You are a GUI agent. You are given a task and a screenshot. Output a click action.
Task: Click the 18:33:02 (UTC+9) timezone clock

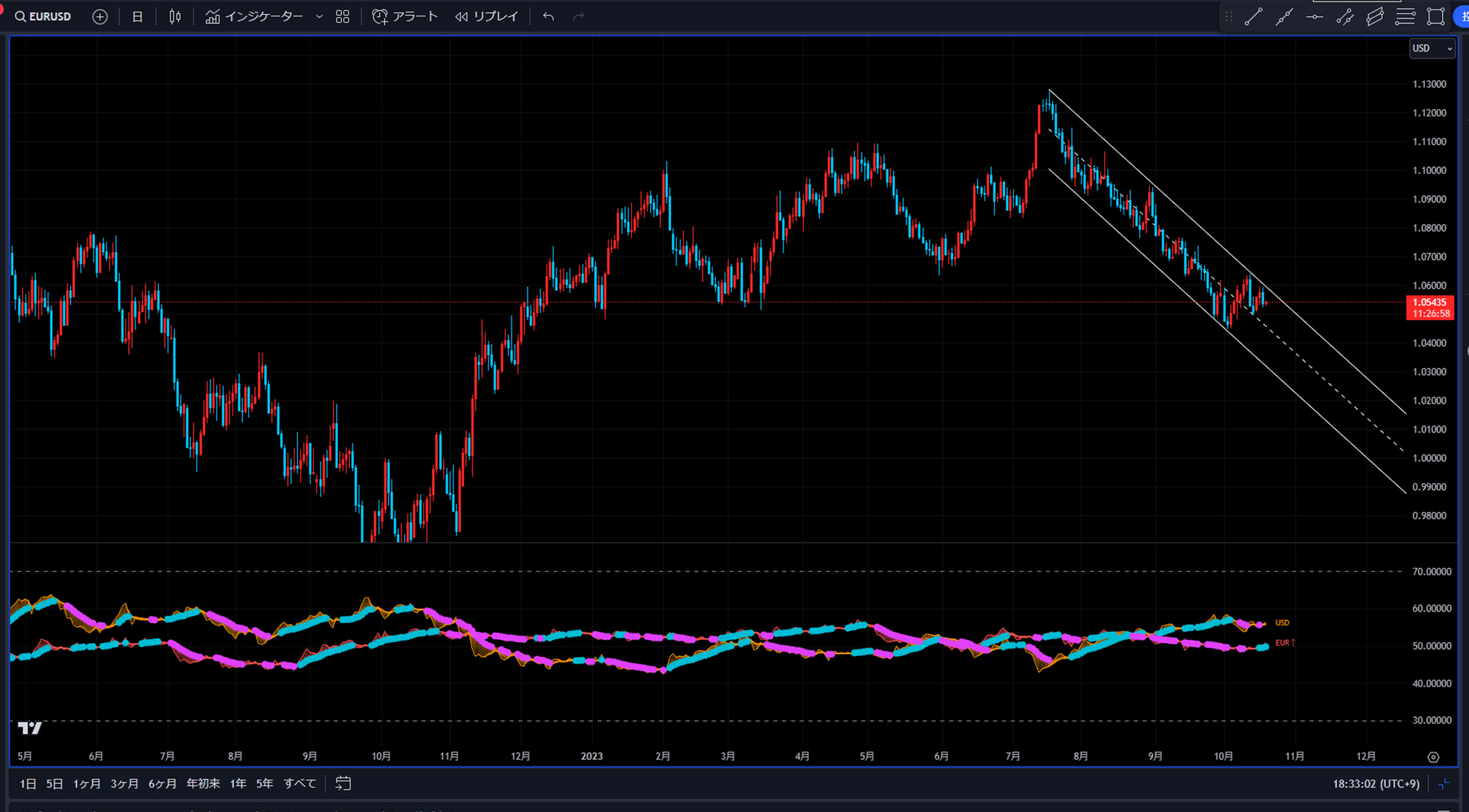pos(1375,783)
